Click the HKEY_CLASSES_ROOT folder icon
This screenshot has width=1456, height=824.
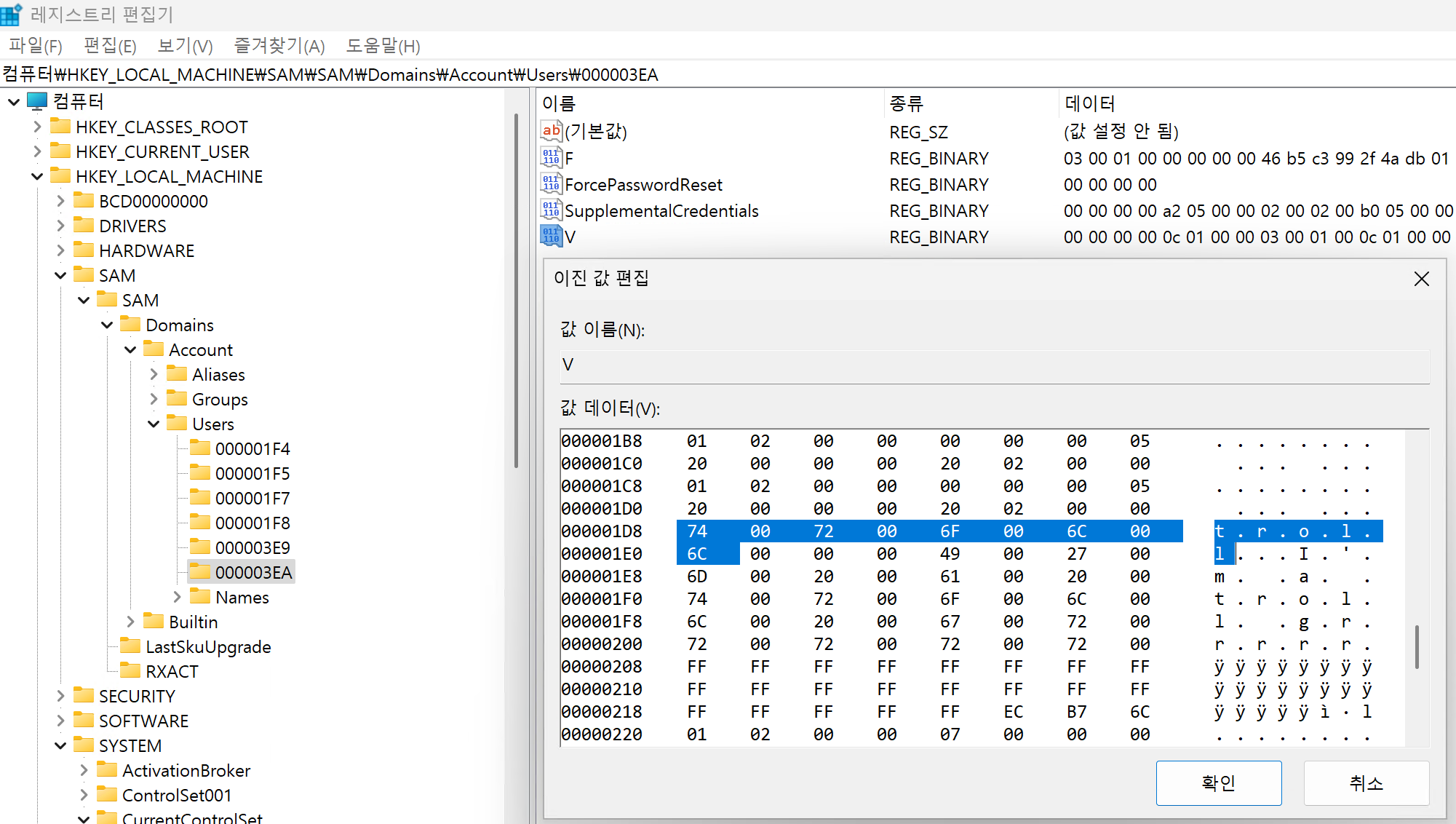pos(60,127)
